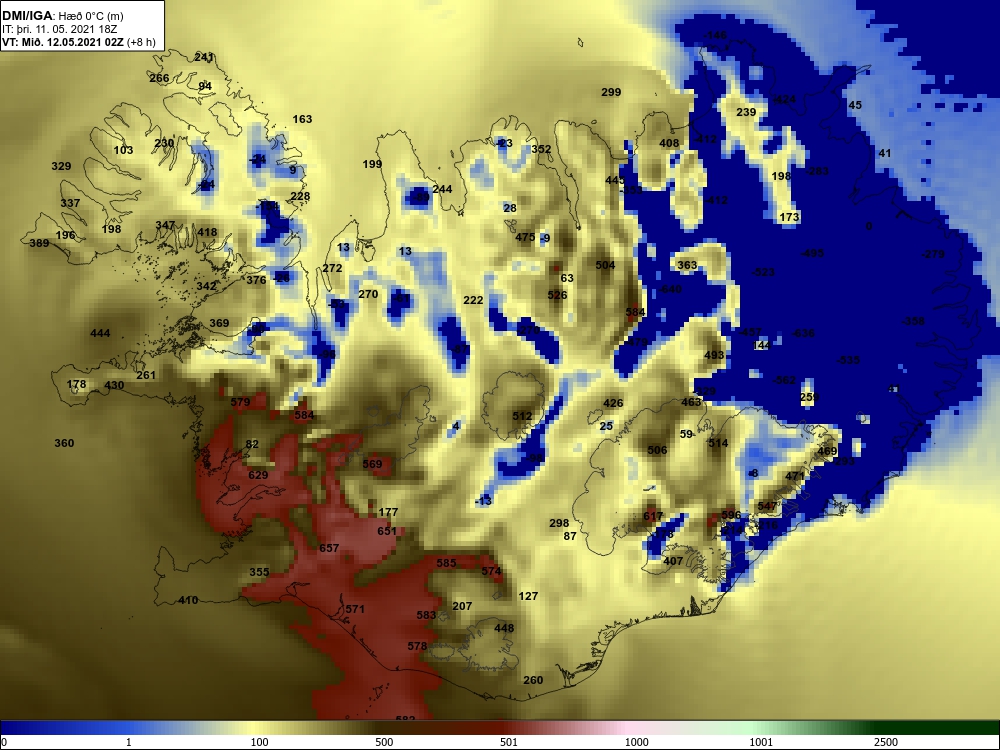Click the map value '493'

714,356
